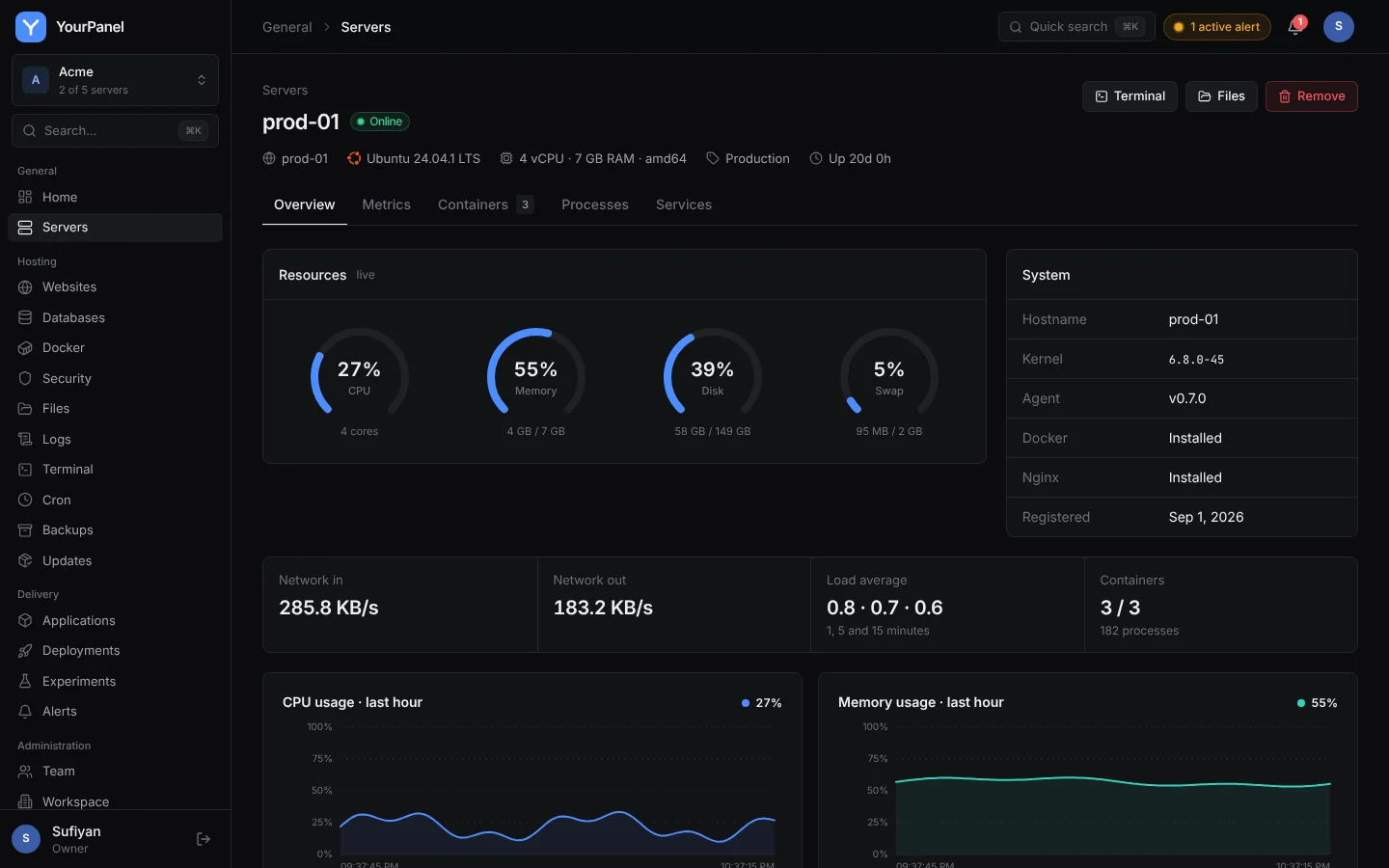Open Databases via its sidebar icon
Screen dimensions: 1389x868
click(25, 317)
